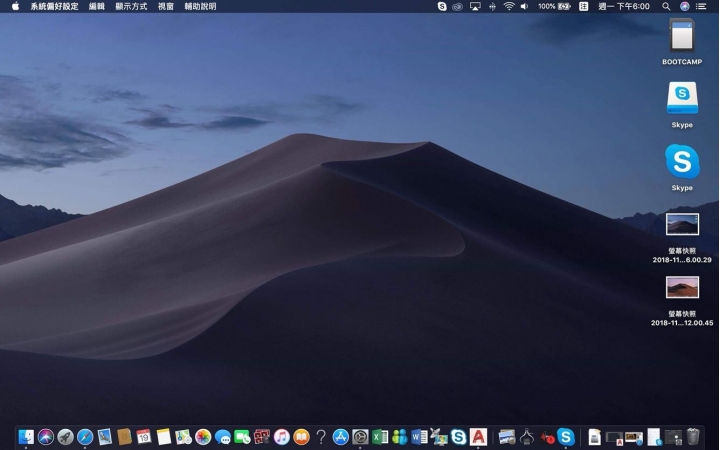Viewport: 720px width, 450px height.
Task: Open Finder from the Dock
Action: (26, 437)
